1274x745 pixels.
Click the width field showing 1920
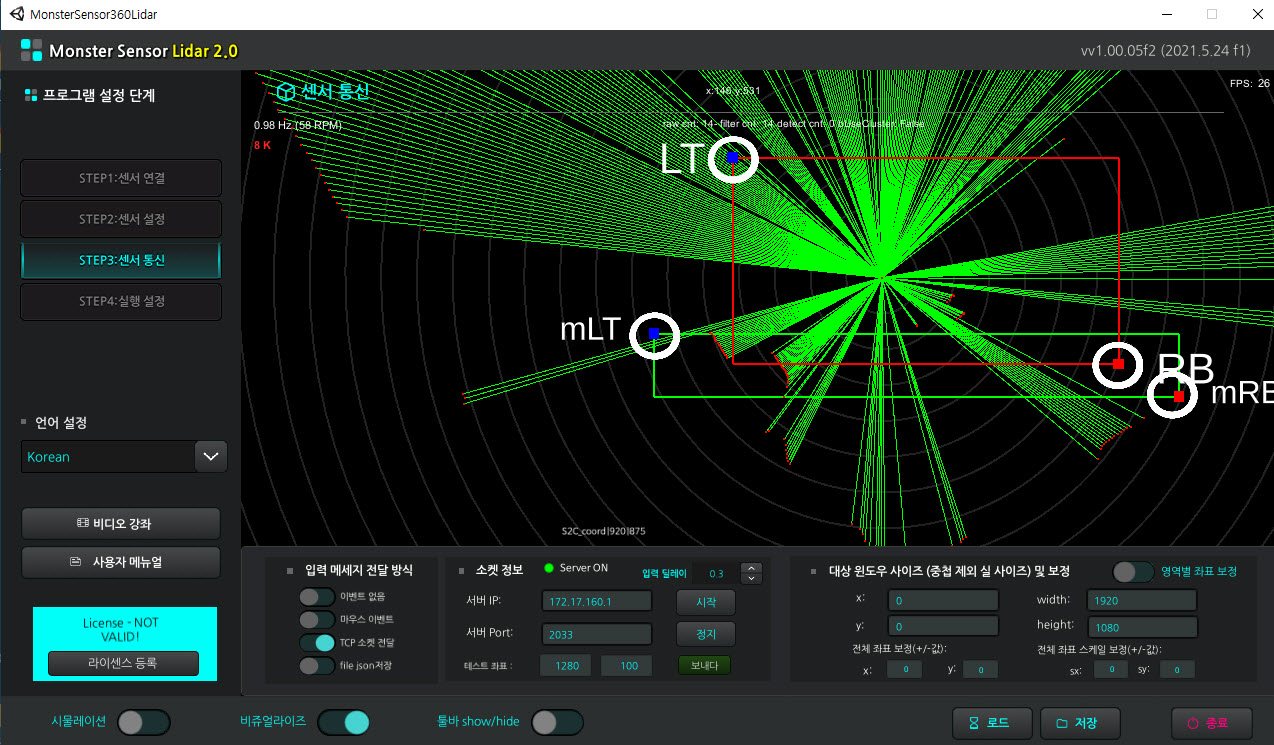[x=1142, y=600]
